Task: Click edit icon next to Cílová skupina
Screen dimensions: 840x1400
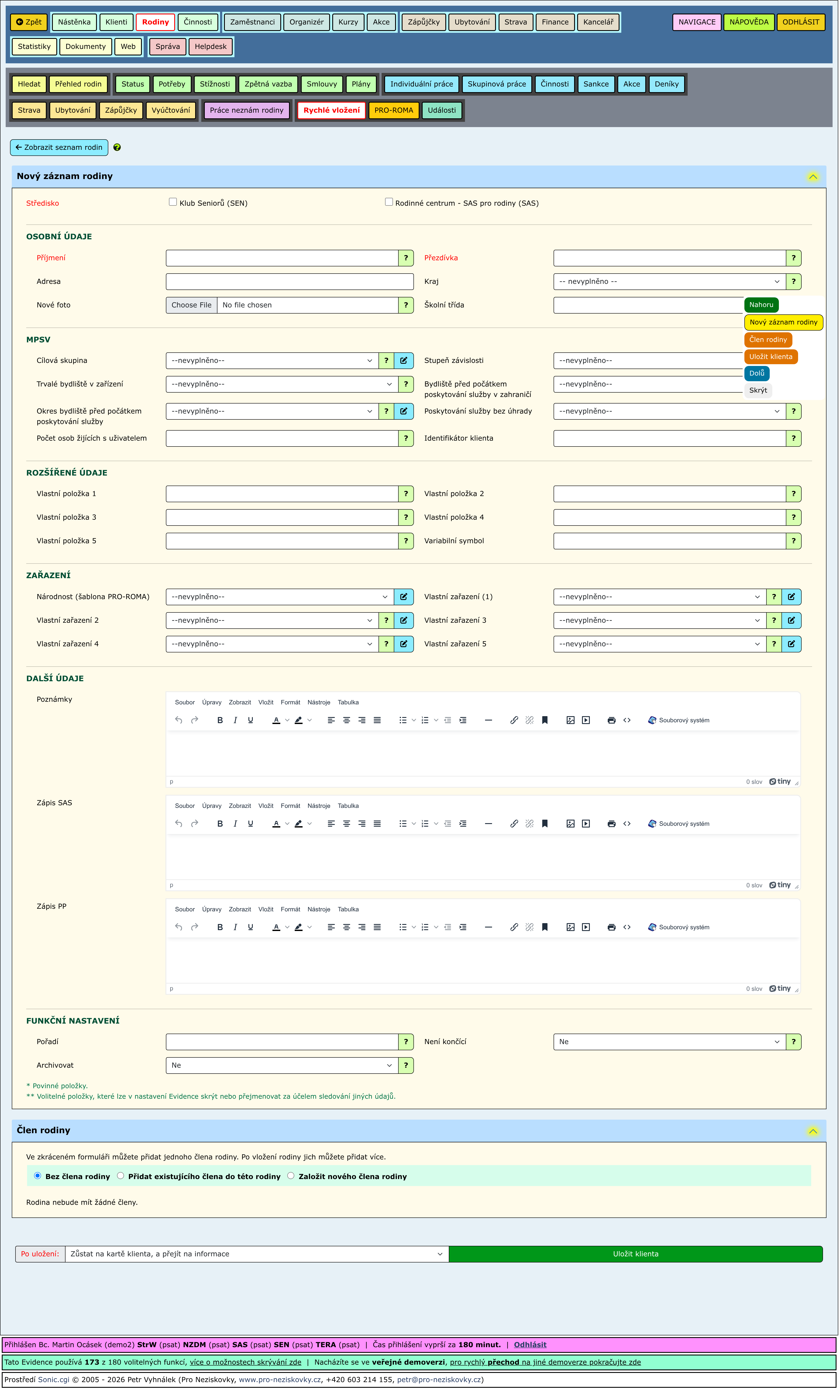Action: click(404, 361)
